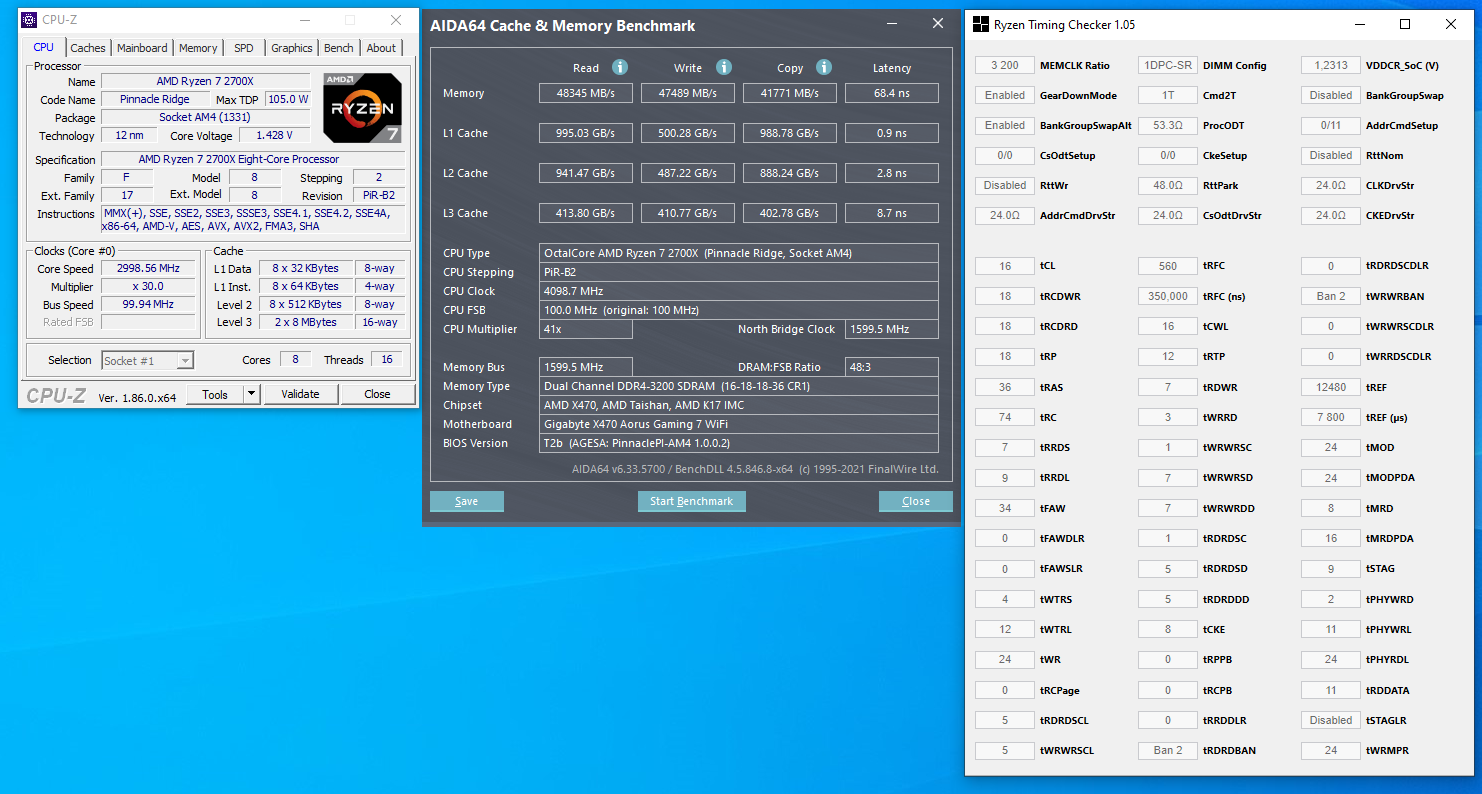Maximize the Ryzen Timing Checker window
Image resolution: width=1482 pixels, height=794 pixels.
coord(1405,24)
